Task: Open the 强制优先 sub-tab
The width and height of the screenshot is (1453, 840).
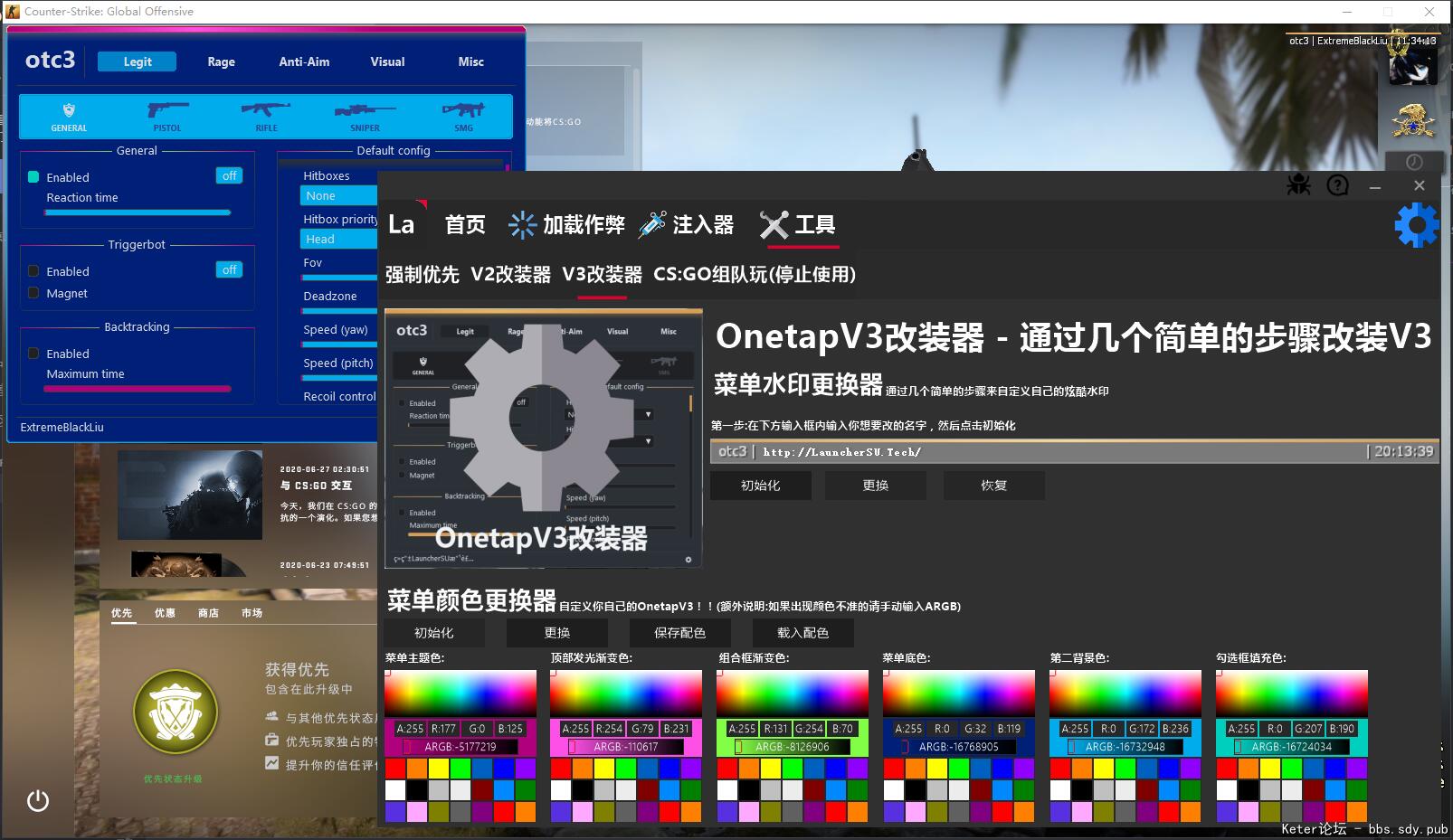Action: tap(423, 274)
